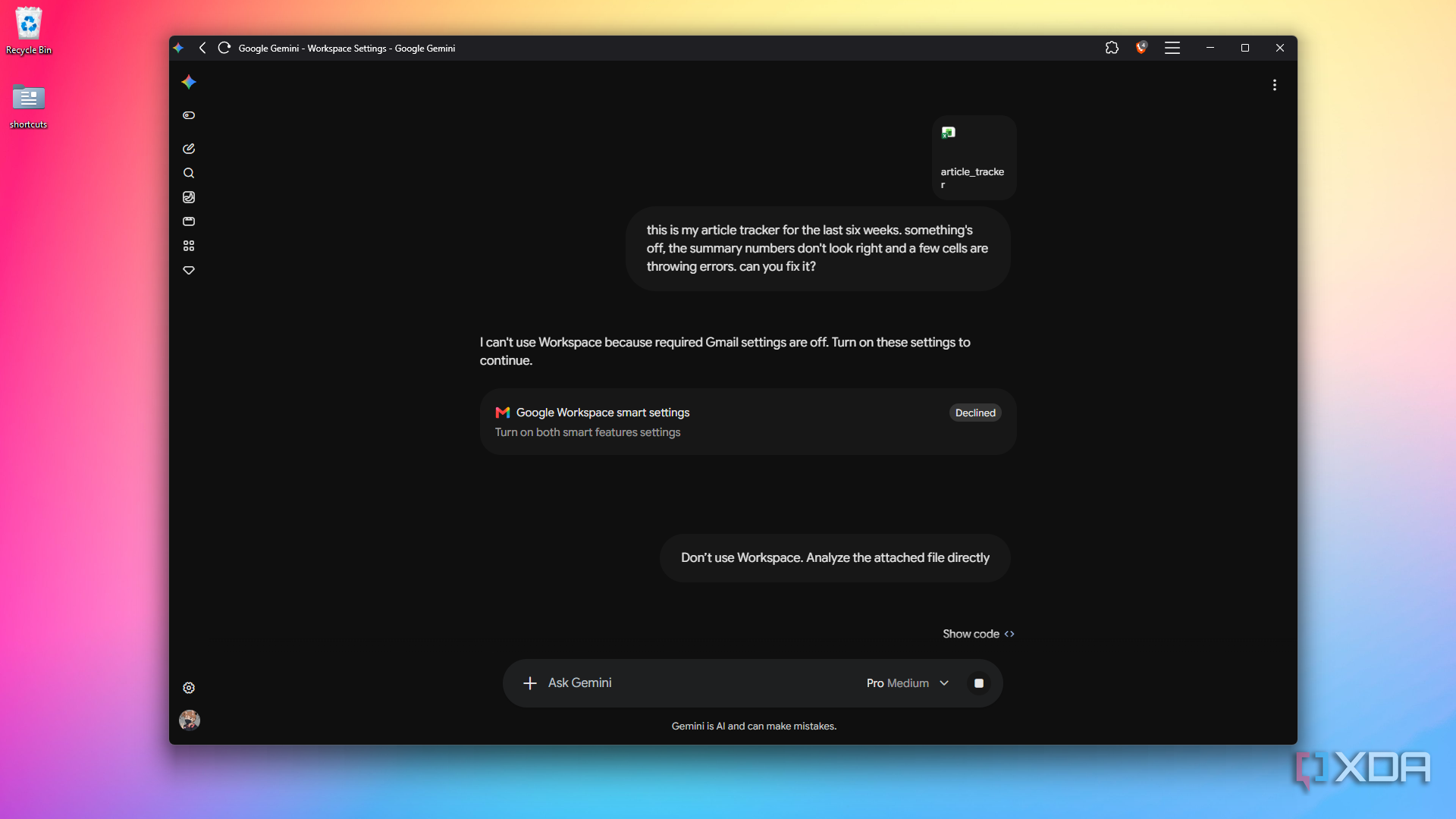Open the browser hamburger menu
1456x819 pixels.
pos(1172,48)
